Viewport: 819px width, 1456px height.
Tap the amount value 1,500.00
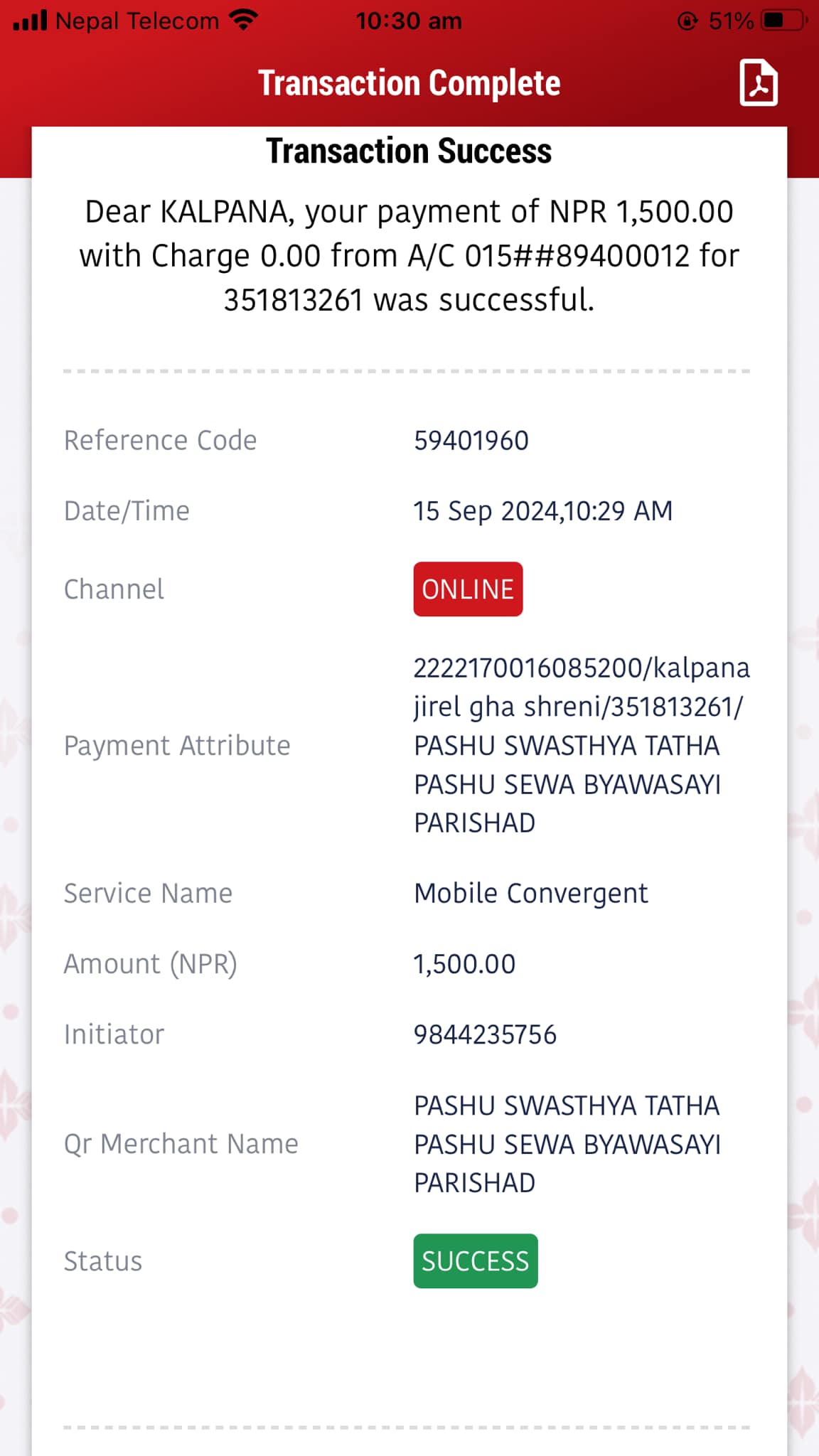coord(465,964)
